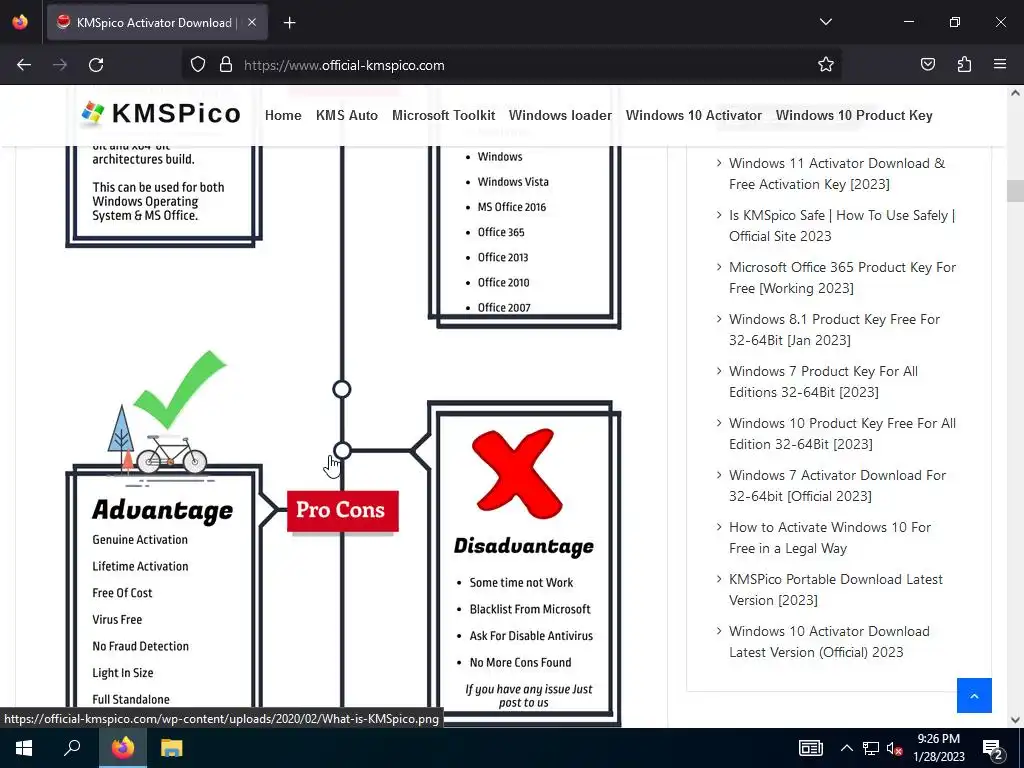The image size is (1024, 768).
Task: Click 'Genuine Activation' text in Advantage box
Action: (x=140, y=540)
